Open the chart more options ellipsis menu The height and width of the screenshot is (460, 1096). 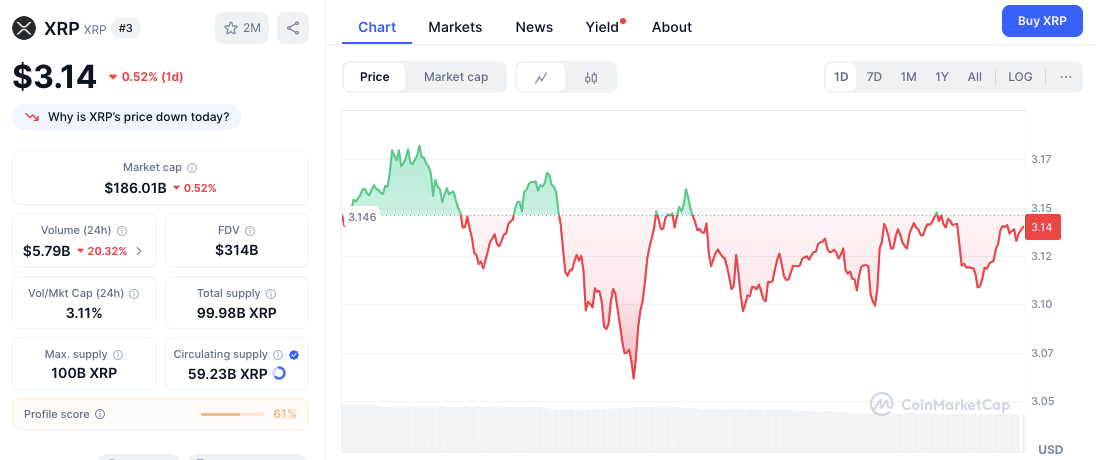pyautogui.click(x=1065, y=77)
